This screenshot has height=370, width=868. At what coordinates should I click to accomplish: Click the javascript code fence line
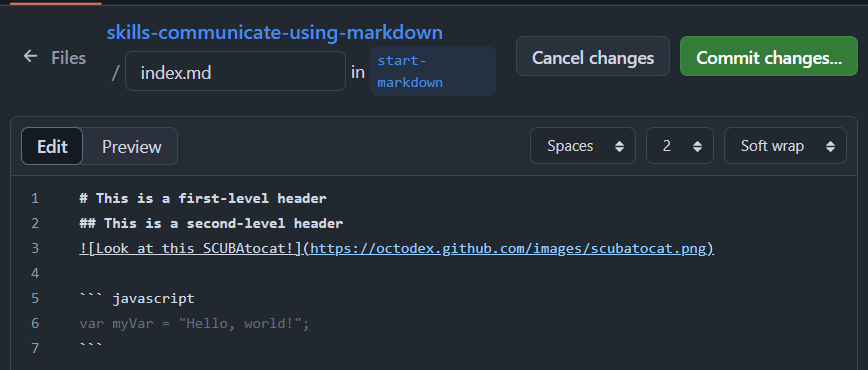137,299
